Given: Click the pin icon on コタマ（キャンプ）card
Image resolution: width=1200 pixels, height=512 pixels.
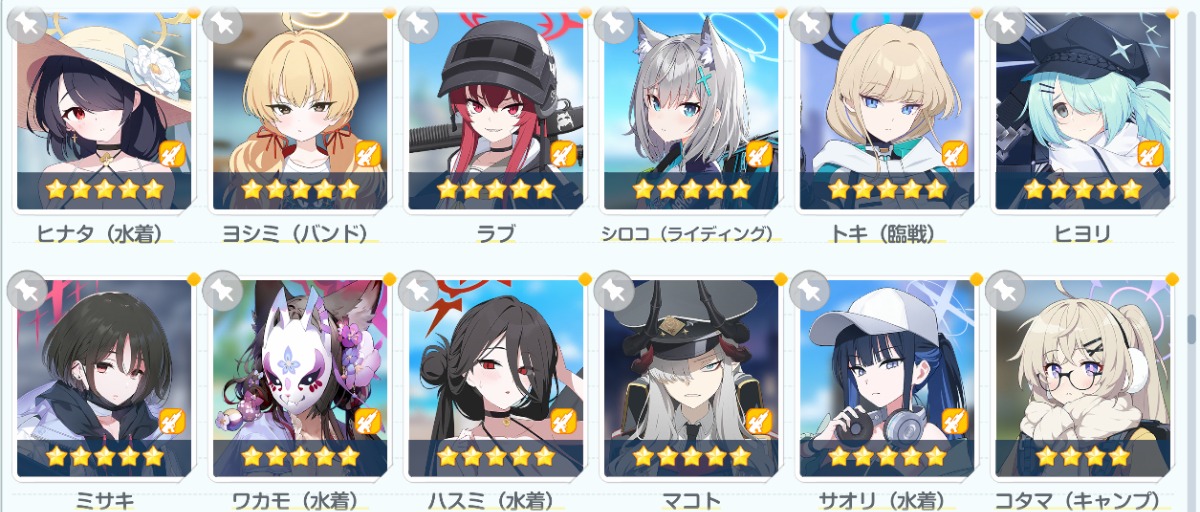Looking at the screenshot, I should (x=1005, y=291).
